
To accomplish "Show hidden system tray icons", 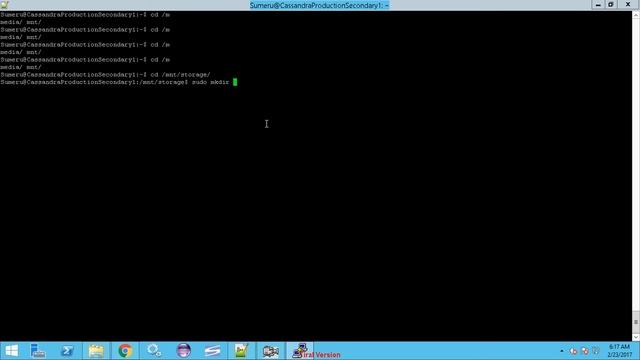I will point(562,351).
